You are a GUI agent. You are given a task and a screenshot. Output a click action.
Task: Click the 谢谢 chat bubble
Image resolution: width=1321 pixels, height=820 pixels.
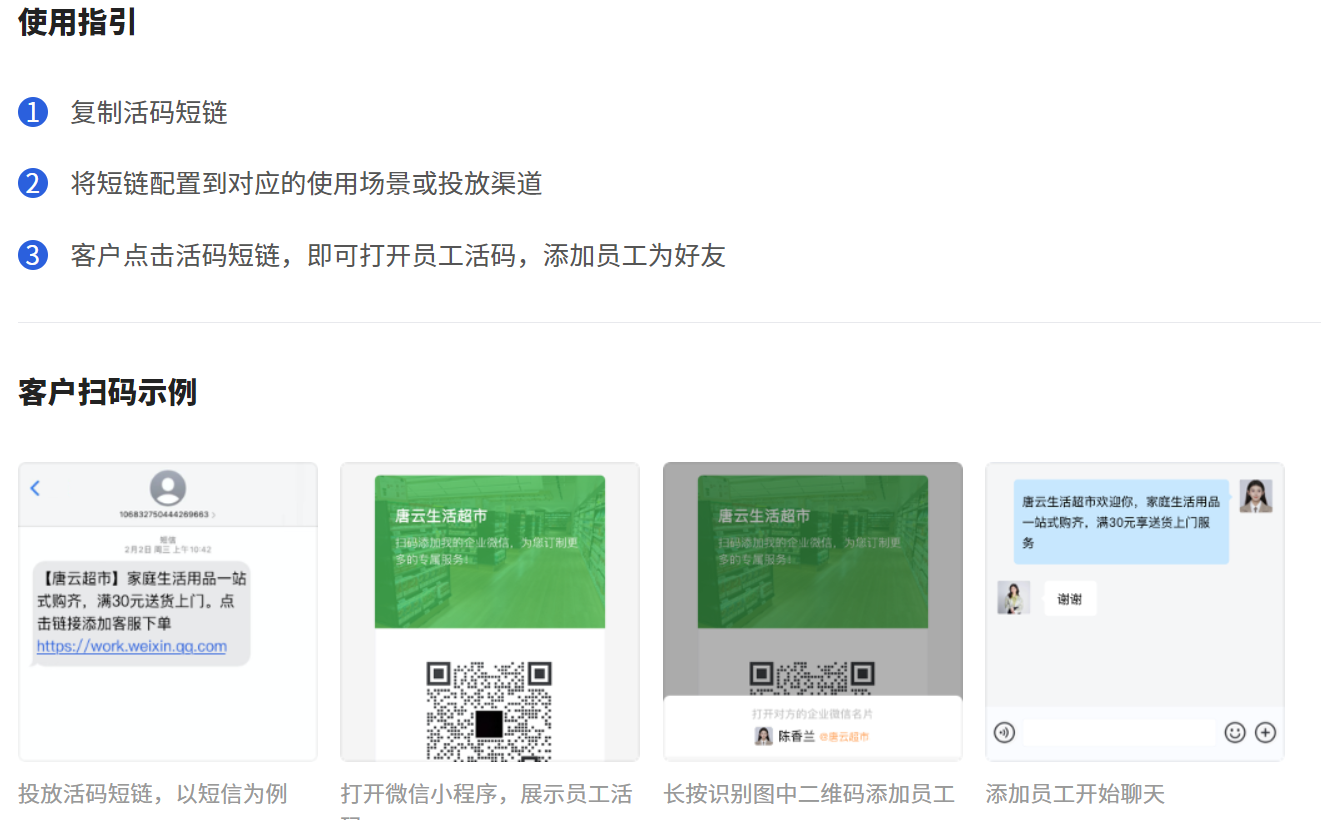pyautogui.click(x=1070, y=599)
